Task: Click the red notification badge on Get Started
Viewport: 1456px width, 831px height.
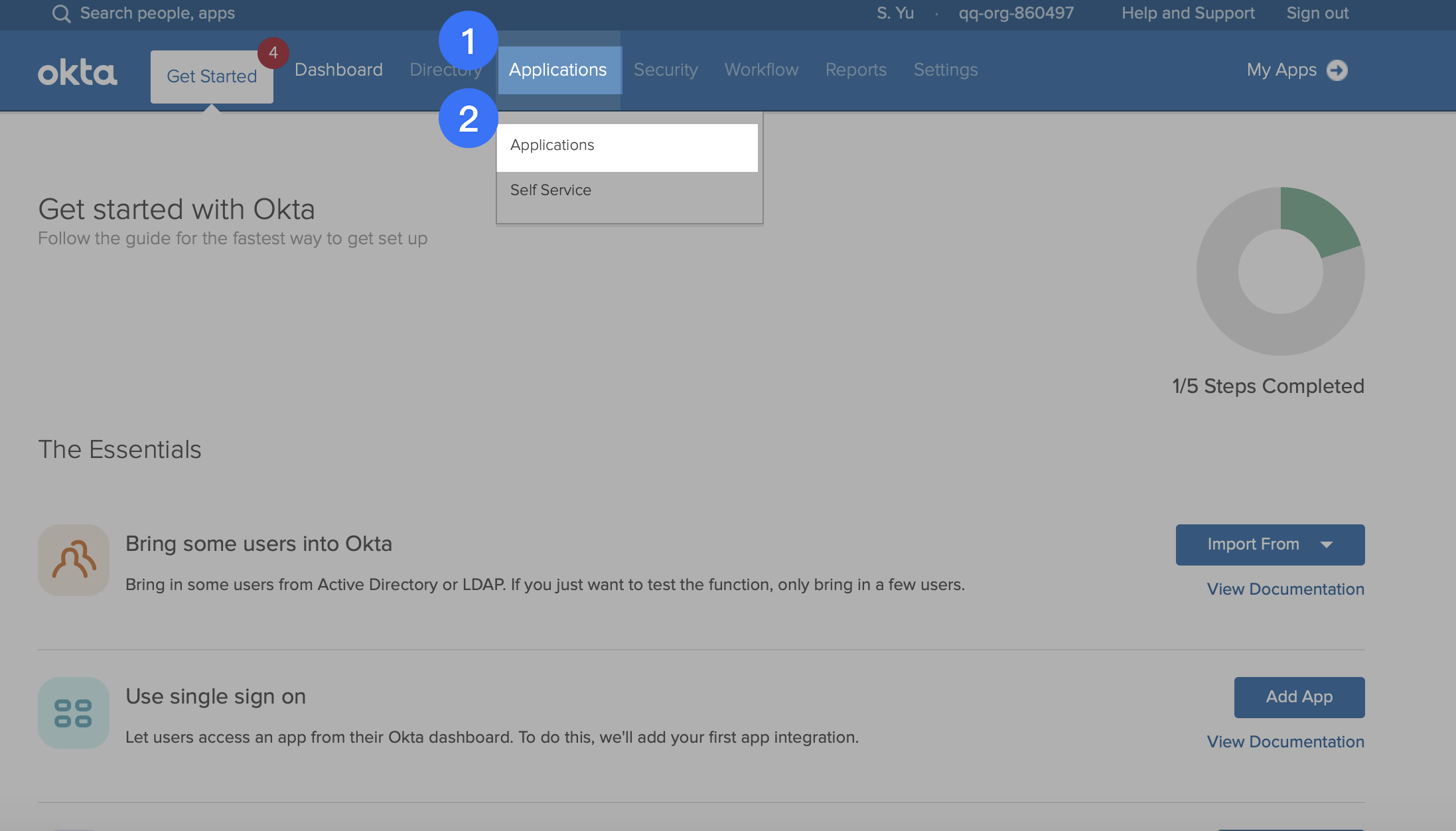Action: [273, 54]
